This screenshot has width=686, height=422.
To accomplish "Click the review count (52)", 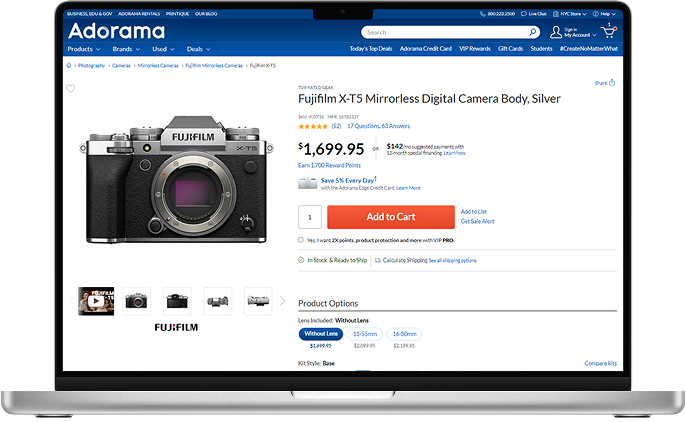I will point(336,126).
